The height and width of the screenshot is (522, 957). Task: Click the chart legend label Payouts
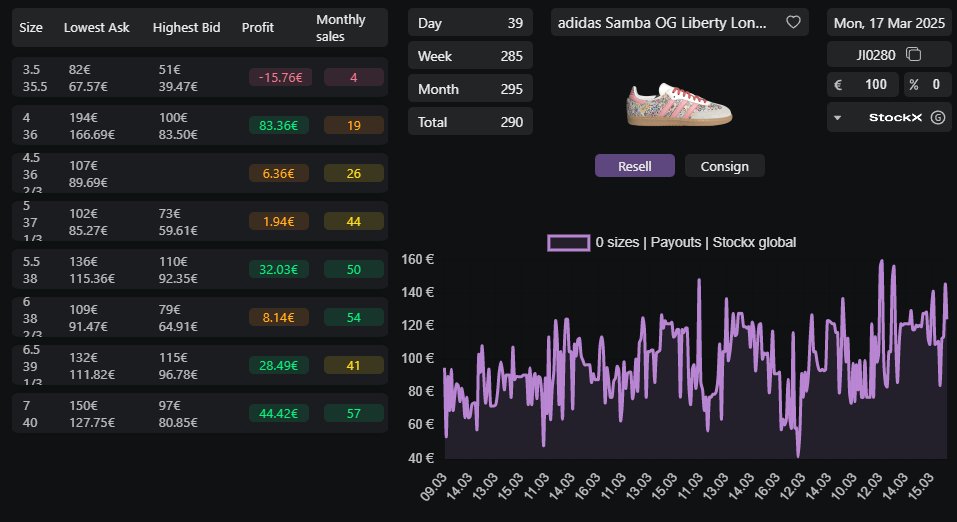pos(676,242)
